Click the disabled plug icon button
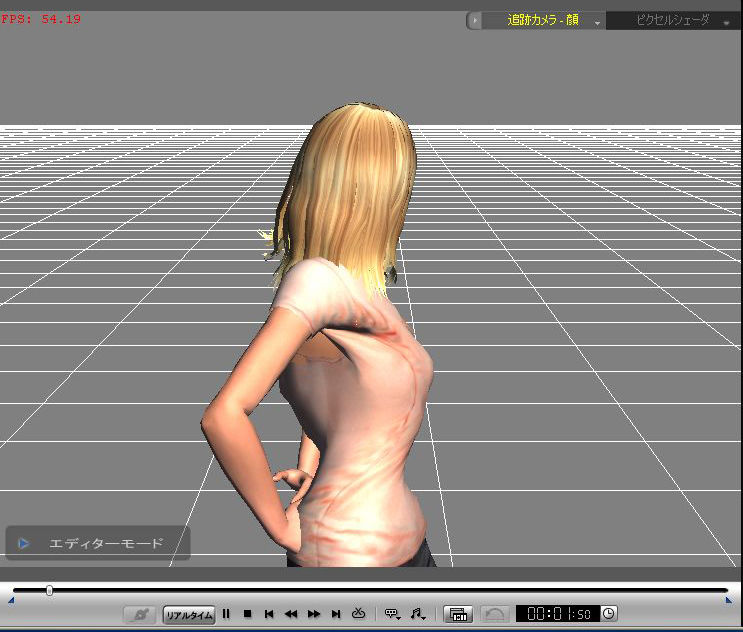 click(x=140, y=615)
